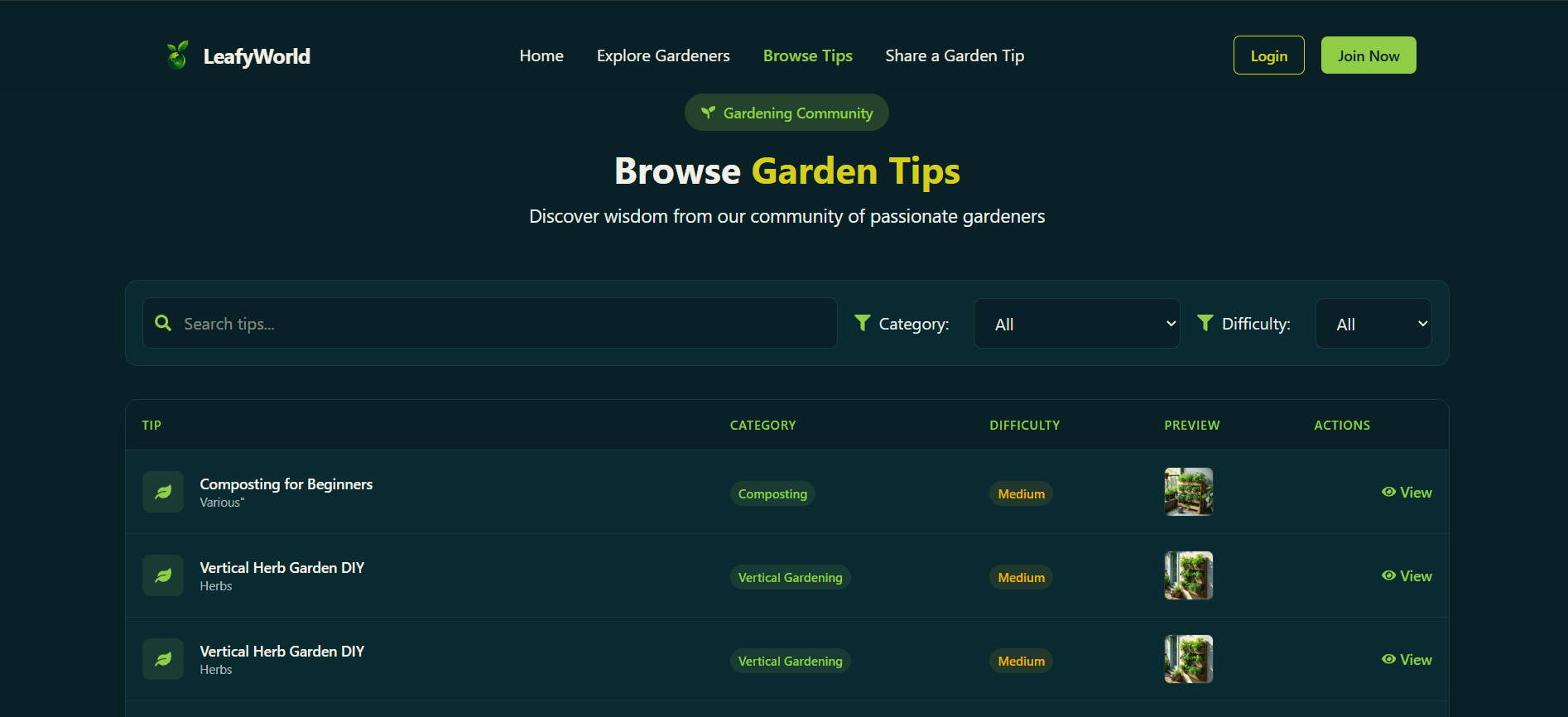Open Explore Gardeners in the navigation
Image resolution: width=1568 pixels, height=717 pixels.
(663, 55)
